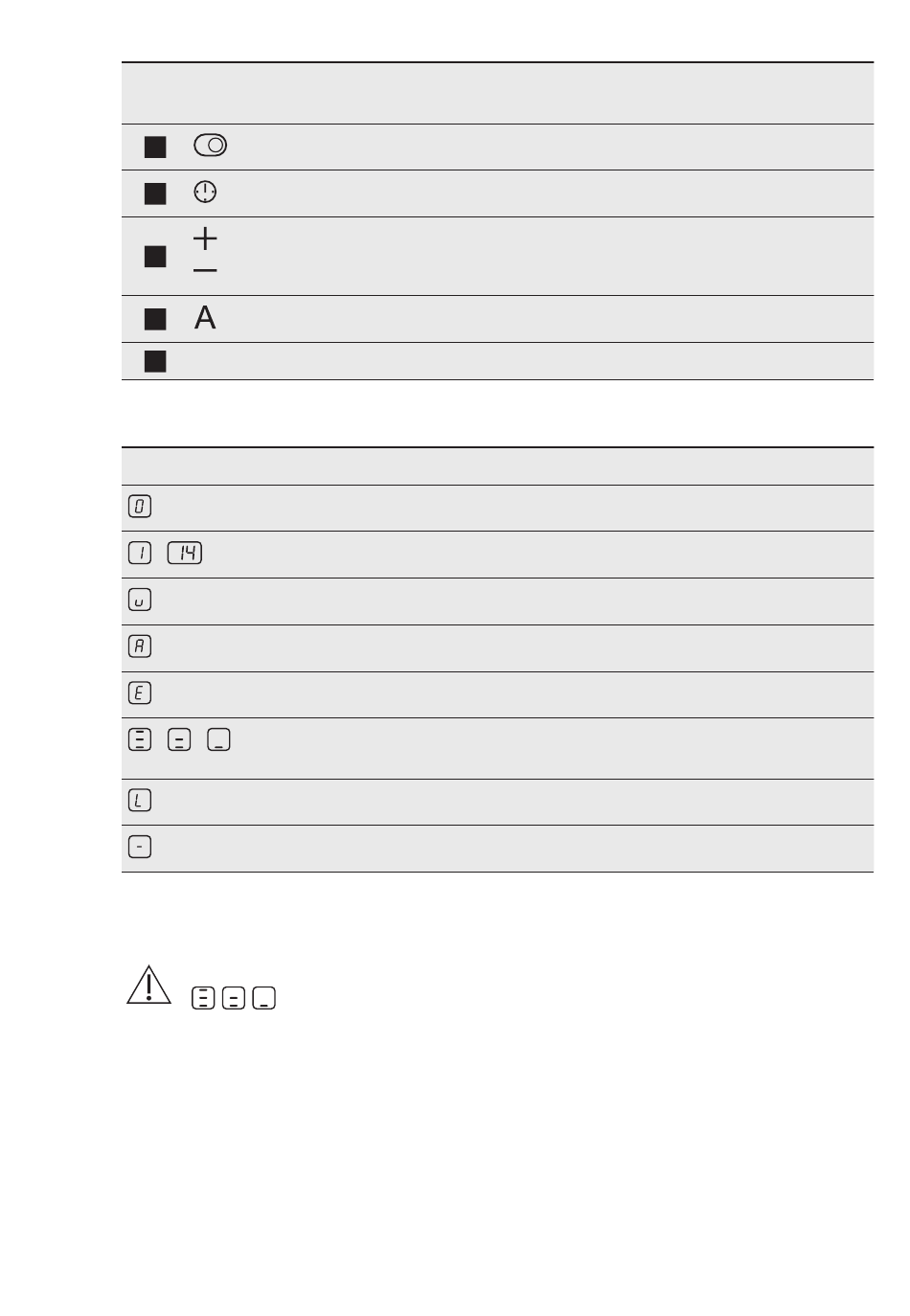Click the display symbol showing lowercase u

point(140,600)
